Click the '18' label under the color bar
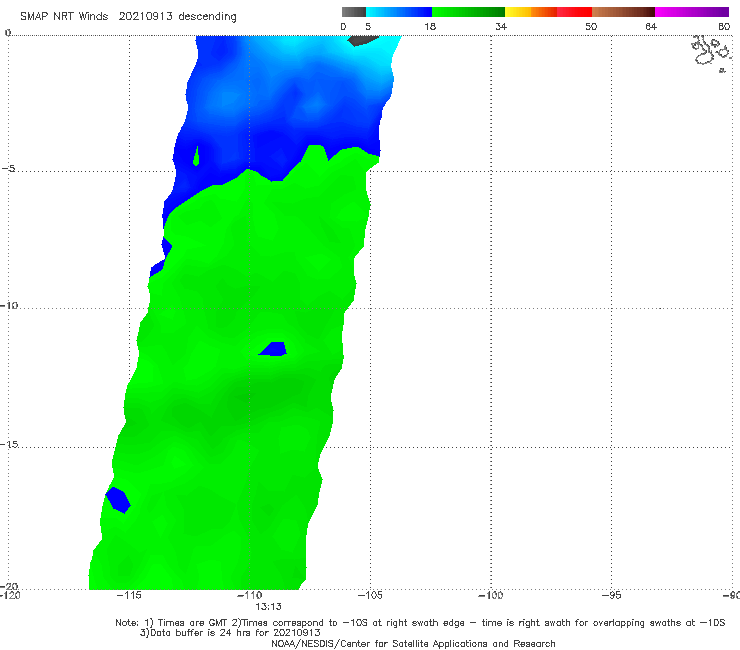 [430, 26]
